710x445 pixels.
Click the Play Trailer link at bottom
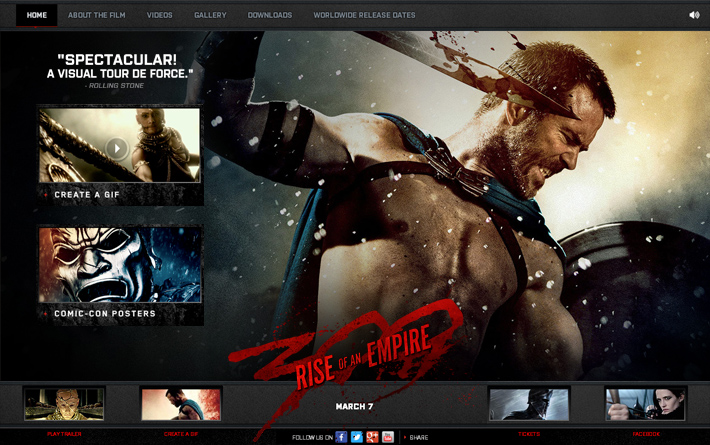[64, 434]
